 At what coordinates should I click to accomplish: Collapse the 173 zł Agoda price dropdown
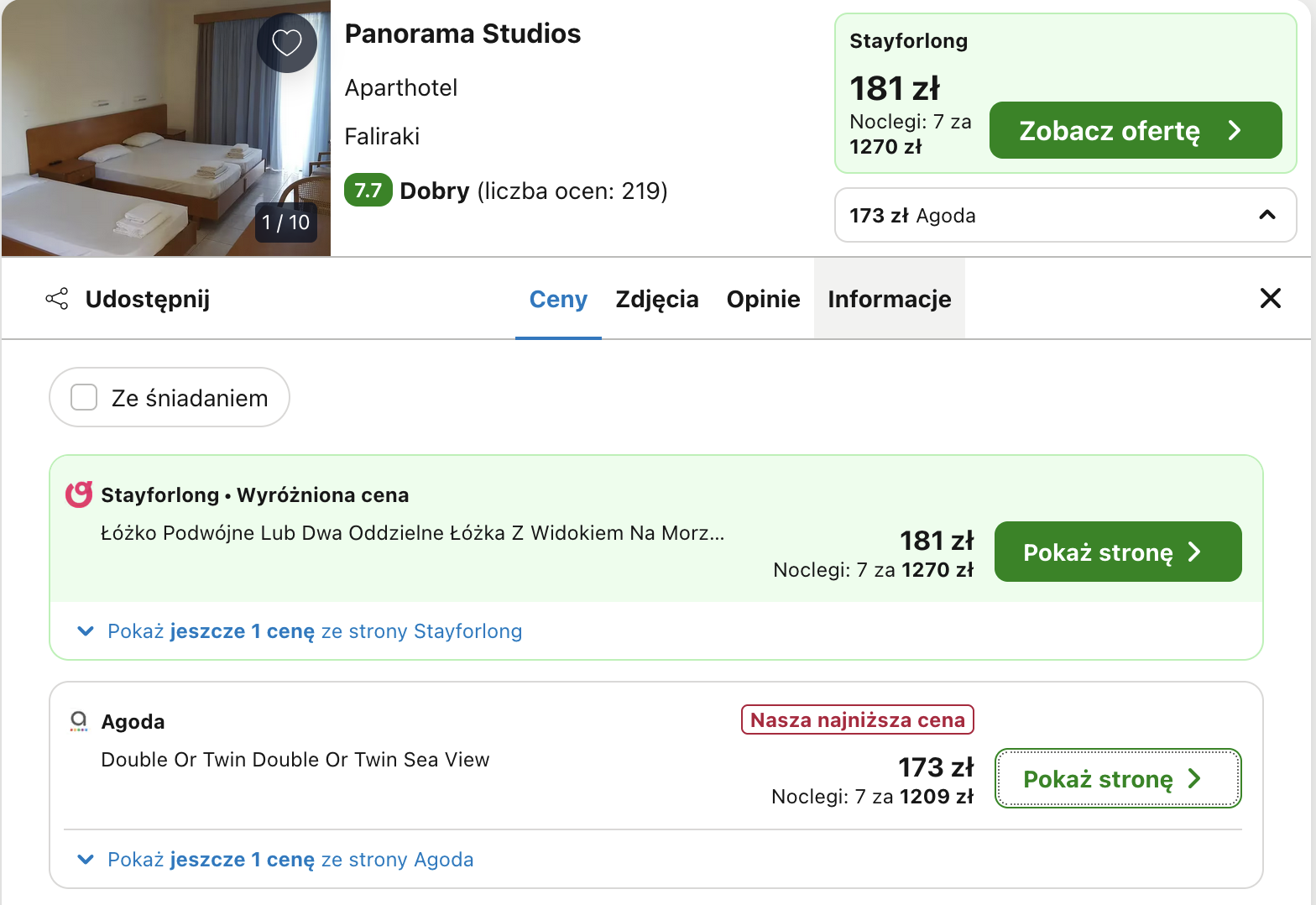[x=1066, y=215]
